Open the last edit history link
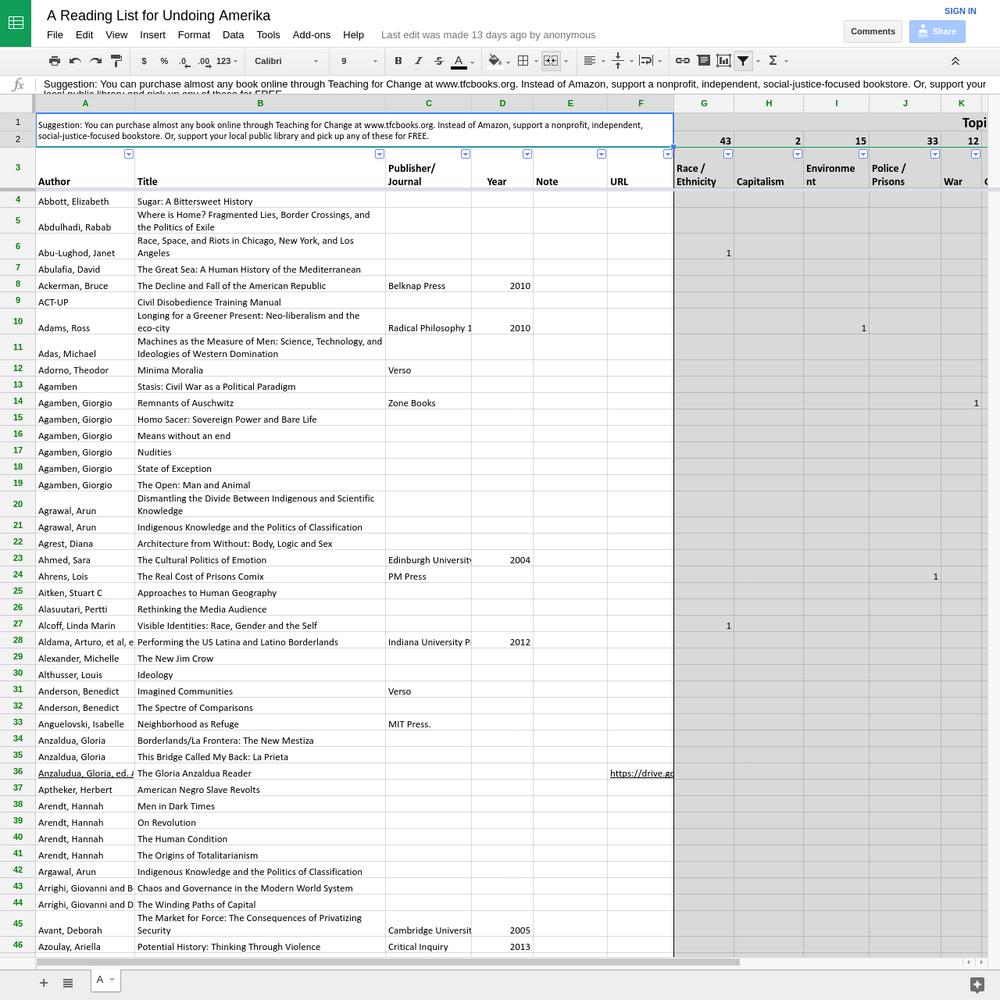Image resolution: width=1000 pixels, height=1000 pixels. click(488, 35)
